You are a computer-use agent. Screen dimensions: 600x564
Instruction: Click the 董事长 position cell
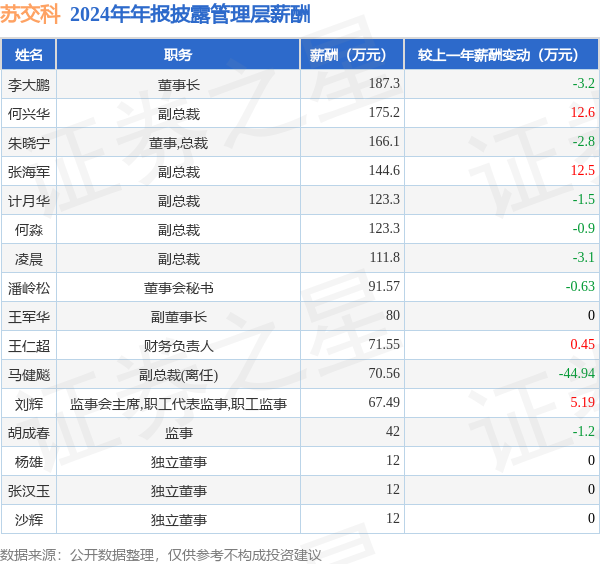click(x=178, y=85)
